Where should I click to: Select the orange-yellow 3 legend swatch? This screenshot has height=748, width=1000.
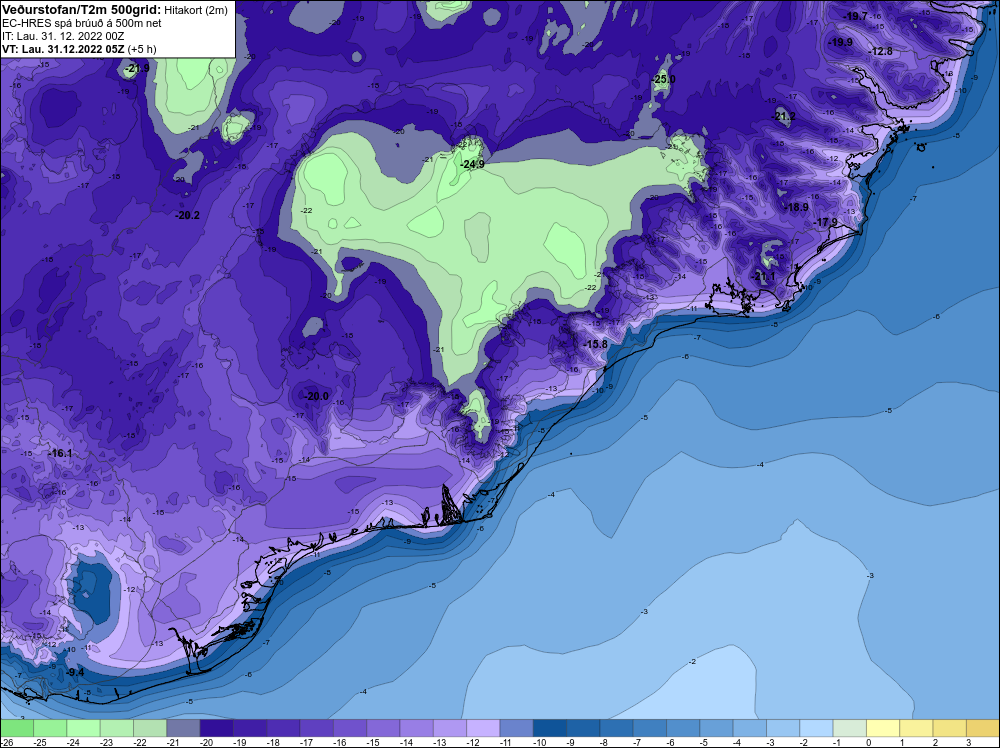(982, 728)
